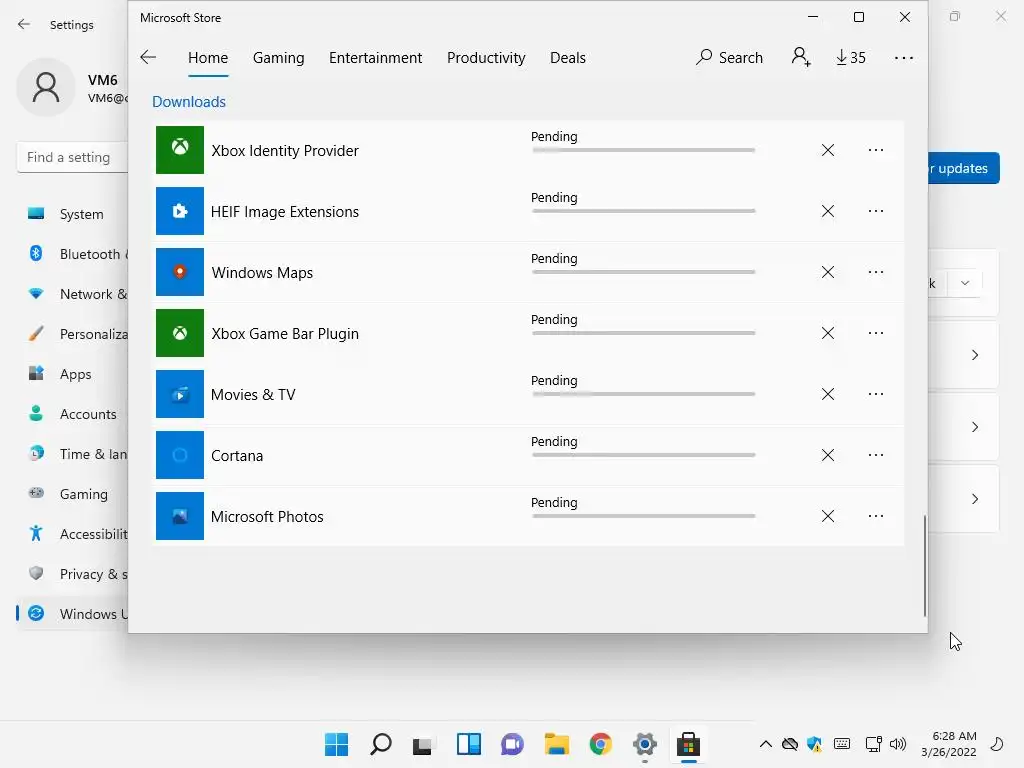Open more options for HEIF Image Extensions
The width and height of the screenshot is (1024, 768).
click(876, 211)
